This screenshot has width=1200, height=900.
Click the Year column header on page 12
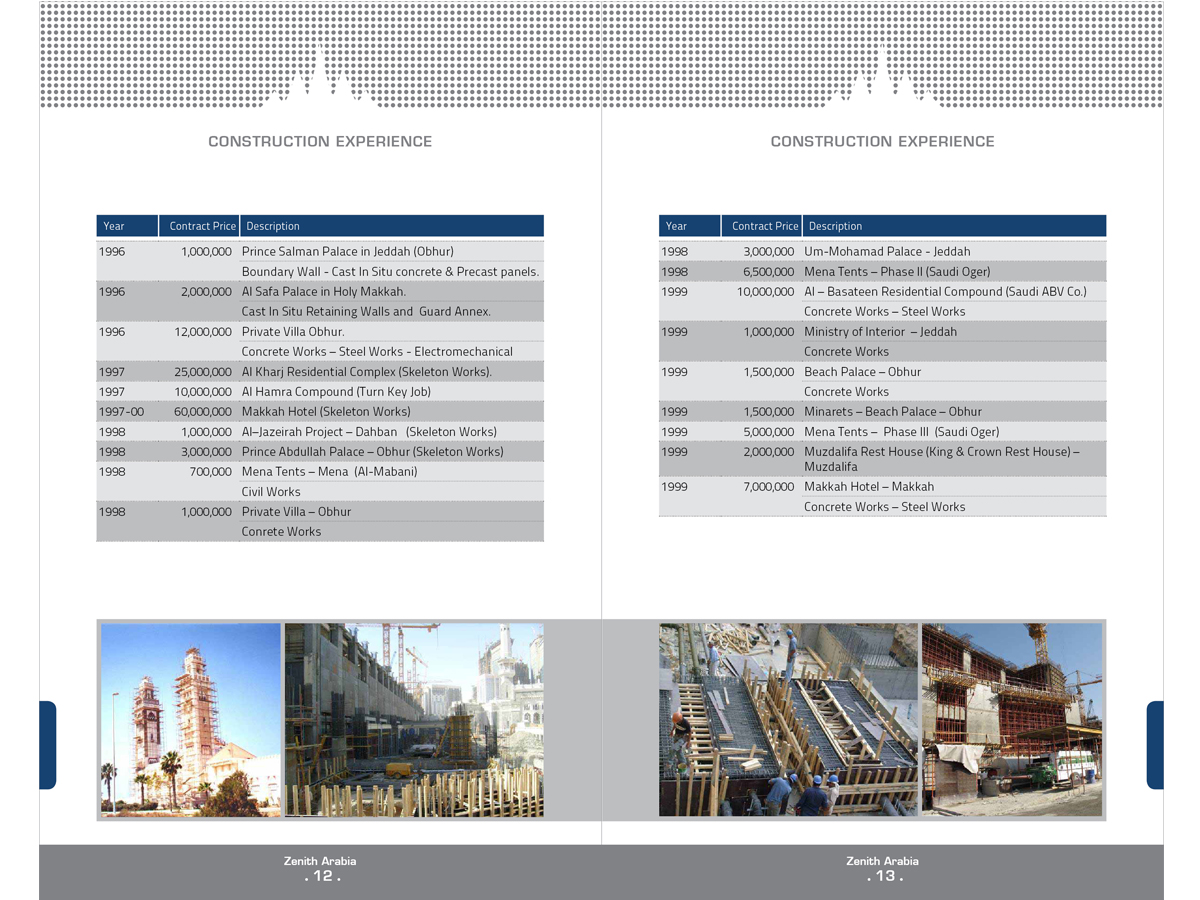click(x=114, y=226)
